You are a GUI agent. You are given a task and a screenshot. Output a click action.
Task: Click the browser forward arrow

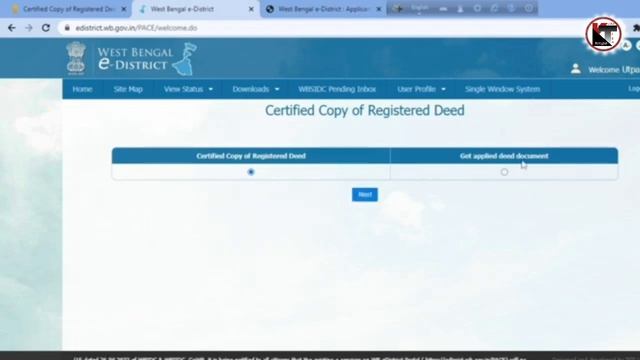coord(29,28)
